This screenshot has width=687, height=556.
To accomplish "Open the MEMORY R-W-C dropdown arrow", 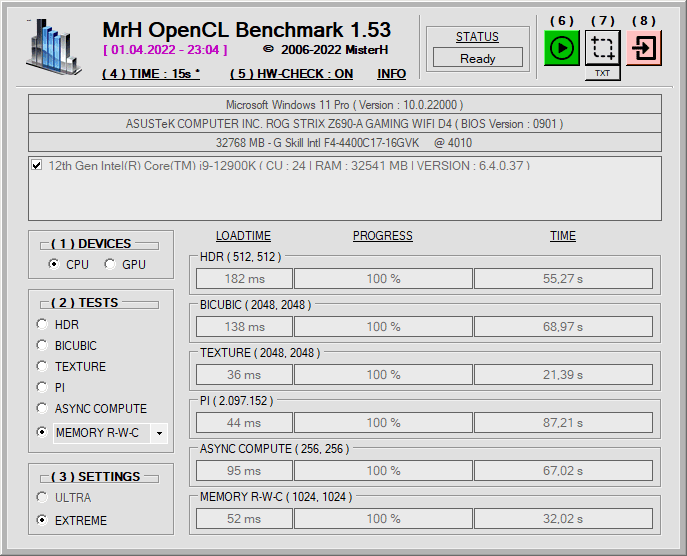I will (159, 433).
